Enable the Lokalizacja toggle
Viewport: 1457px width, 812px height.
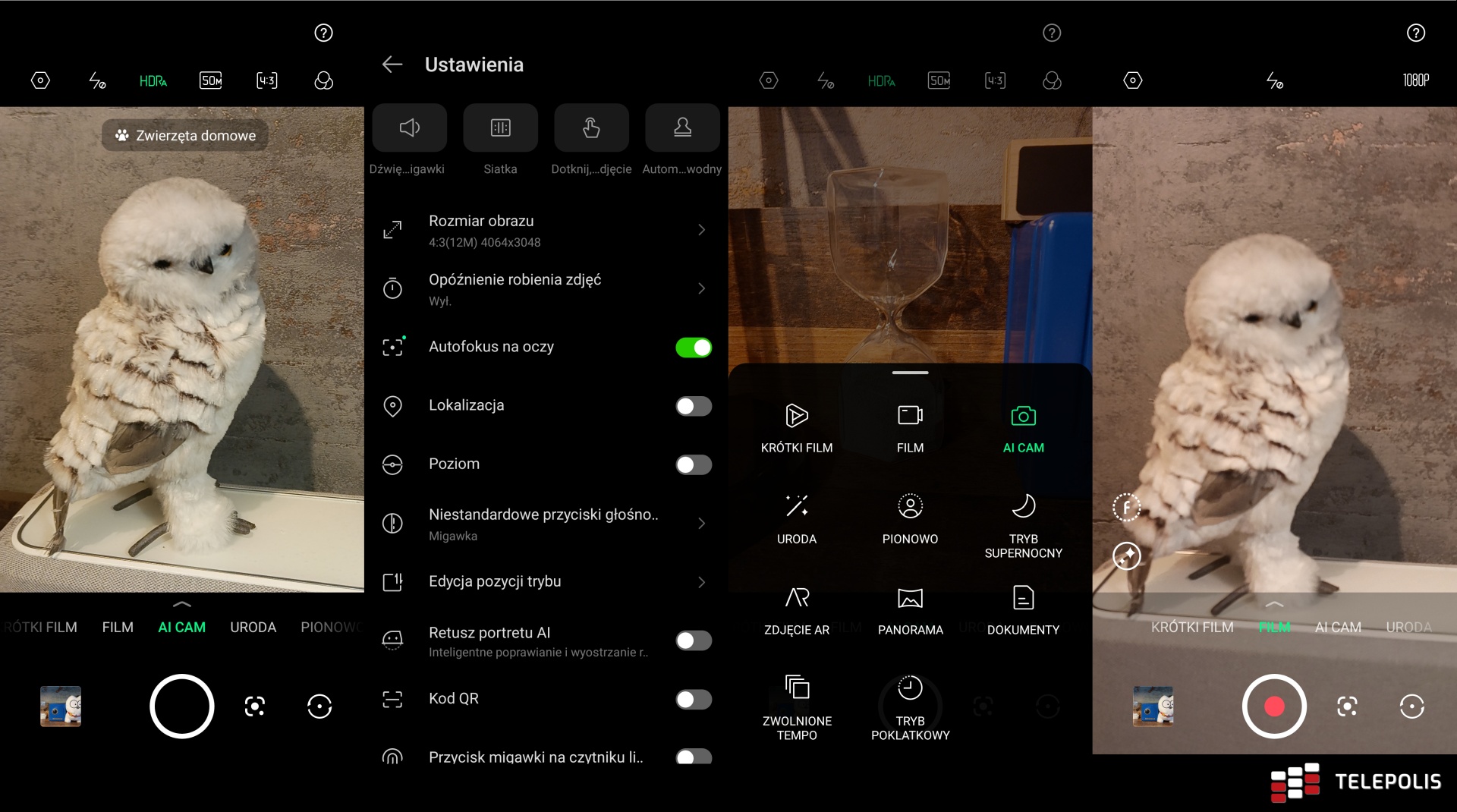[694, 406]
